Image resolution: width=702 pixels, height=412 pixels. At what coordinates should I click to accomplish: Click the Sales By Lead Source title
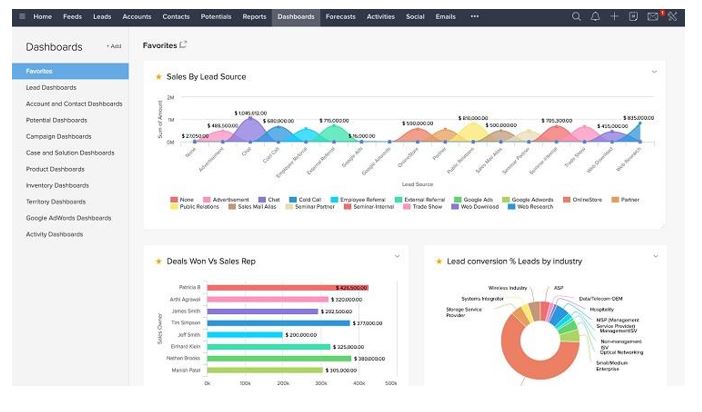(206, 77)
